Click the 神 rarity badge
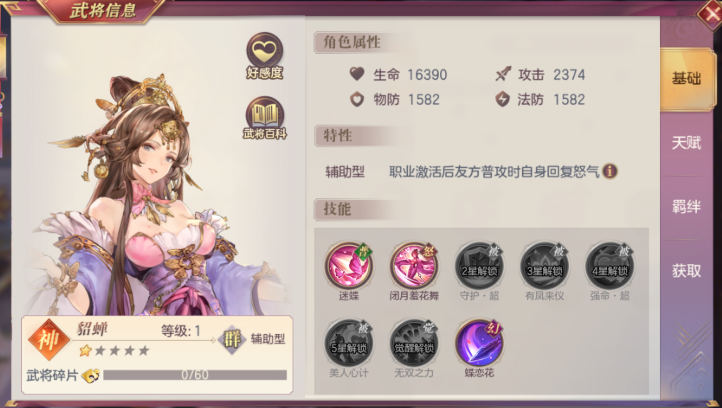Viewport: 722px width, 408px height. [49, 340]
